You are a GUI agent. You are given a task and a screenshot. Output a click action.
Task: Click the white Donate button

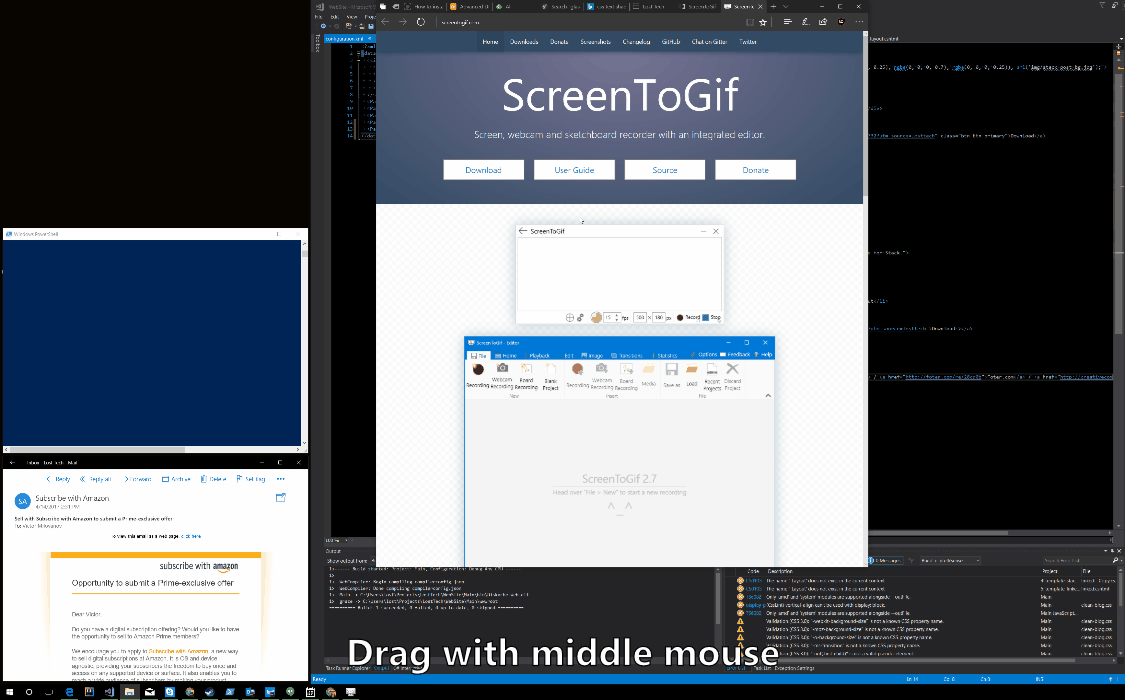click(x=756, y=170)
